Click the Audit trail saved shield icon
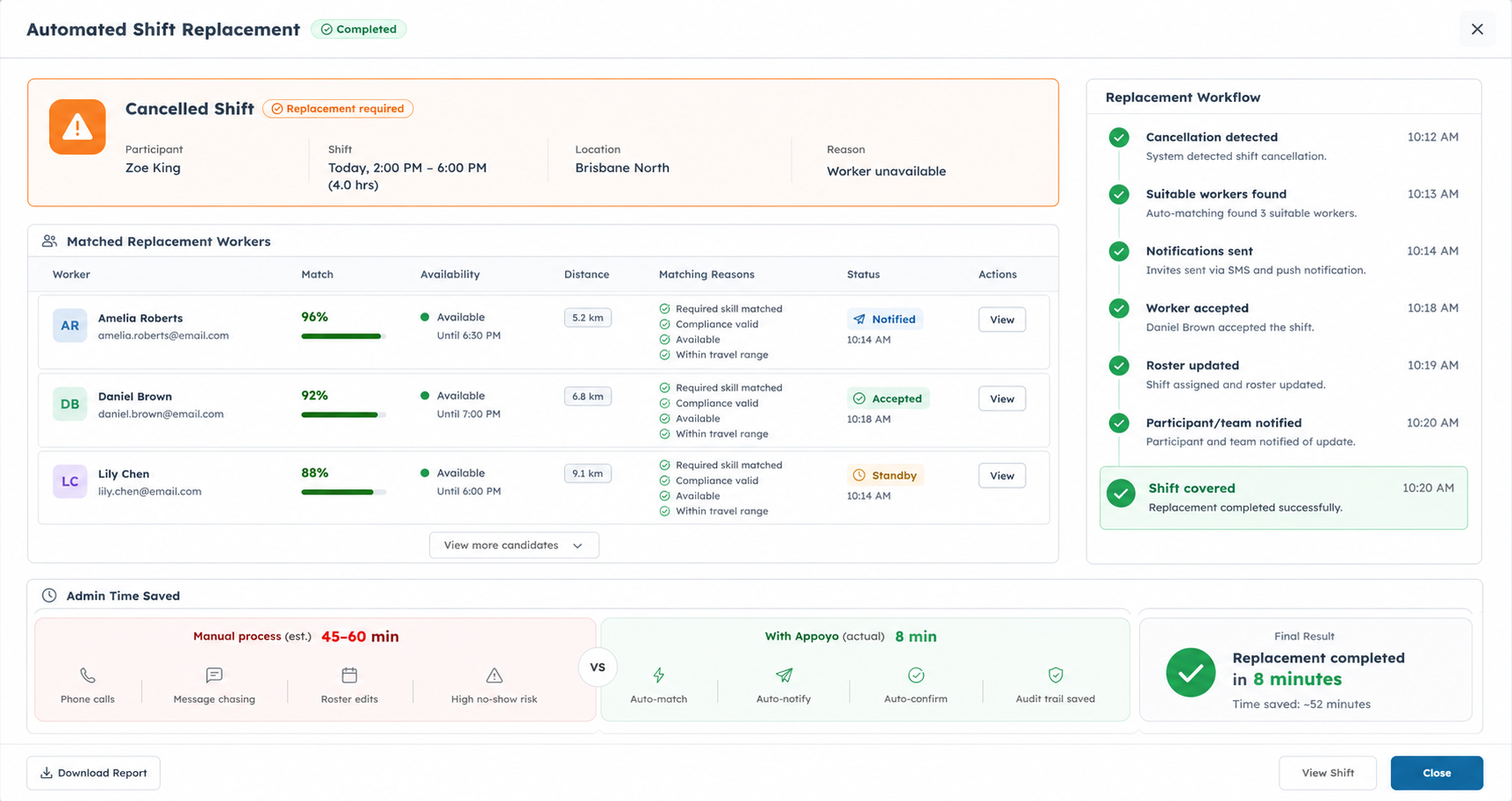This screenshot has height=801, width=1512. (x=1056, y=676)
